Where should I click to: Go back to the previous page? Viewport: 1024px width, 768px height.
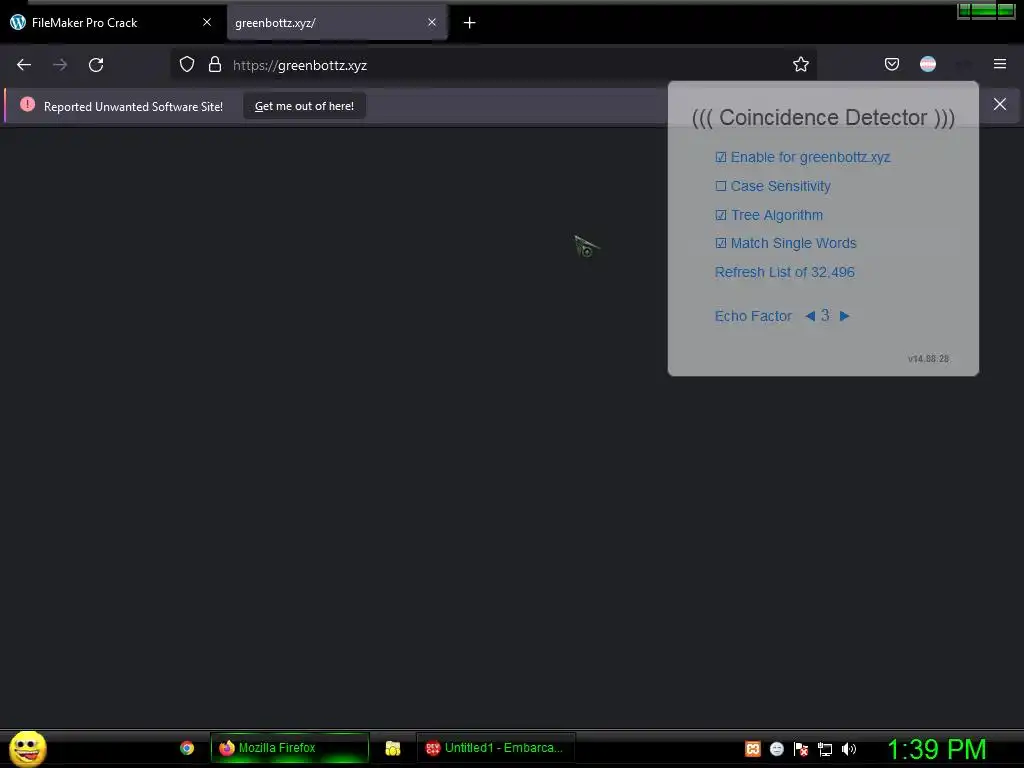pyautogui.click(x=24, y=65)
